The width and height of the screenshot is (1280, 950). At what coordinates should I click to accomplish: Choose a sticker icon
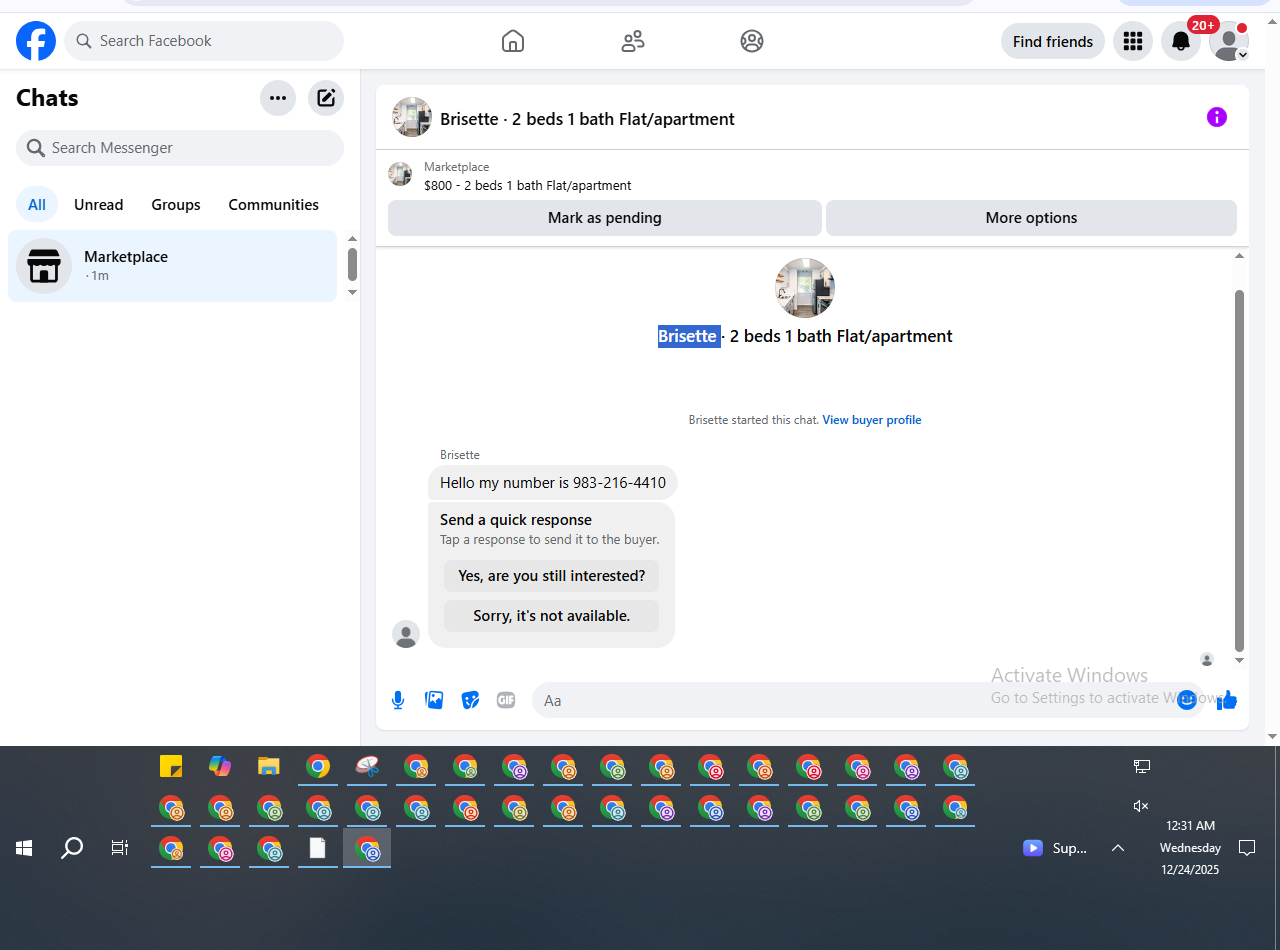tap(470, 700)
